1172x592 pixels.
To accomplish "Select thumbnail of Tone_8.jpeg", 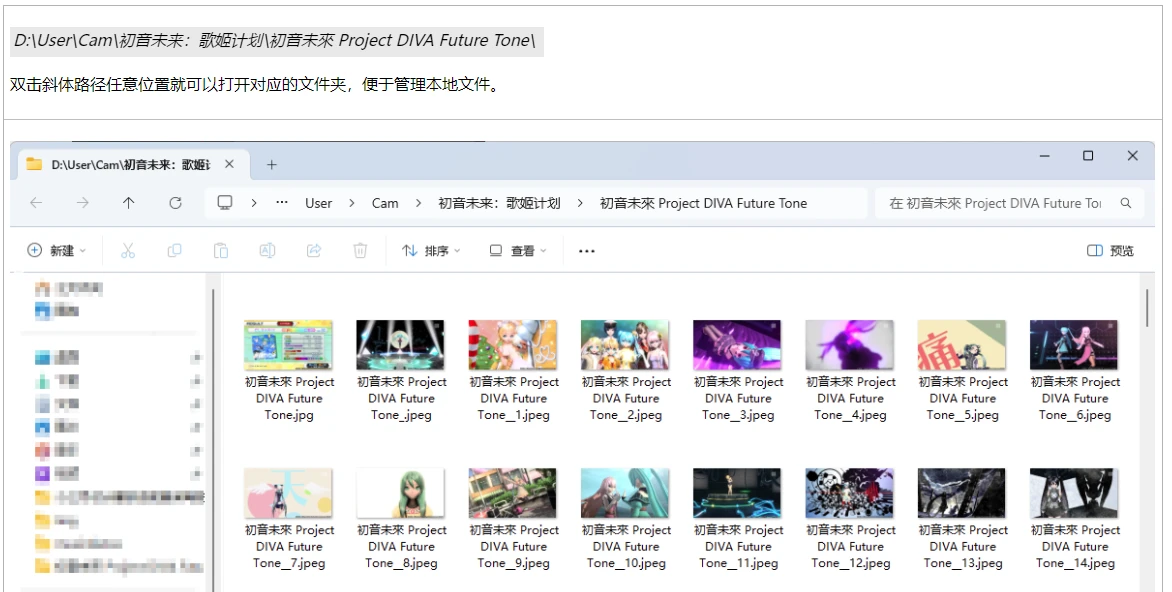I will [x=401, y=493].
